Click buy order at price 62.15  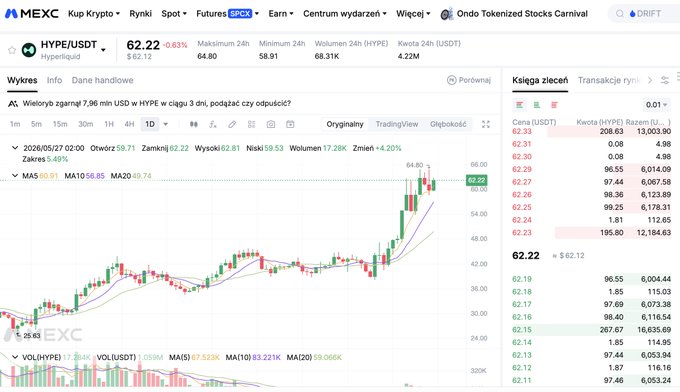pos(592,330)
